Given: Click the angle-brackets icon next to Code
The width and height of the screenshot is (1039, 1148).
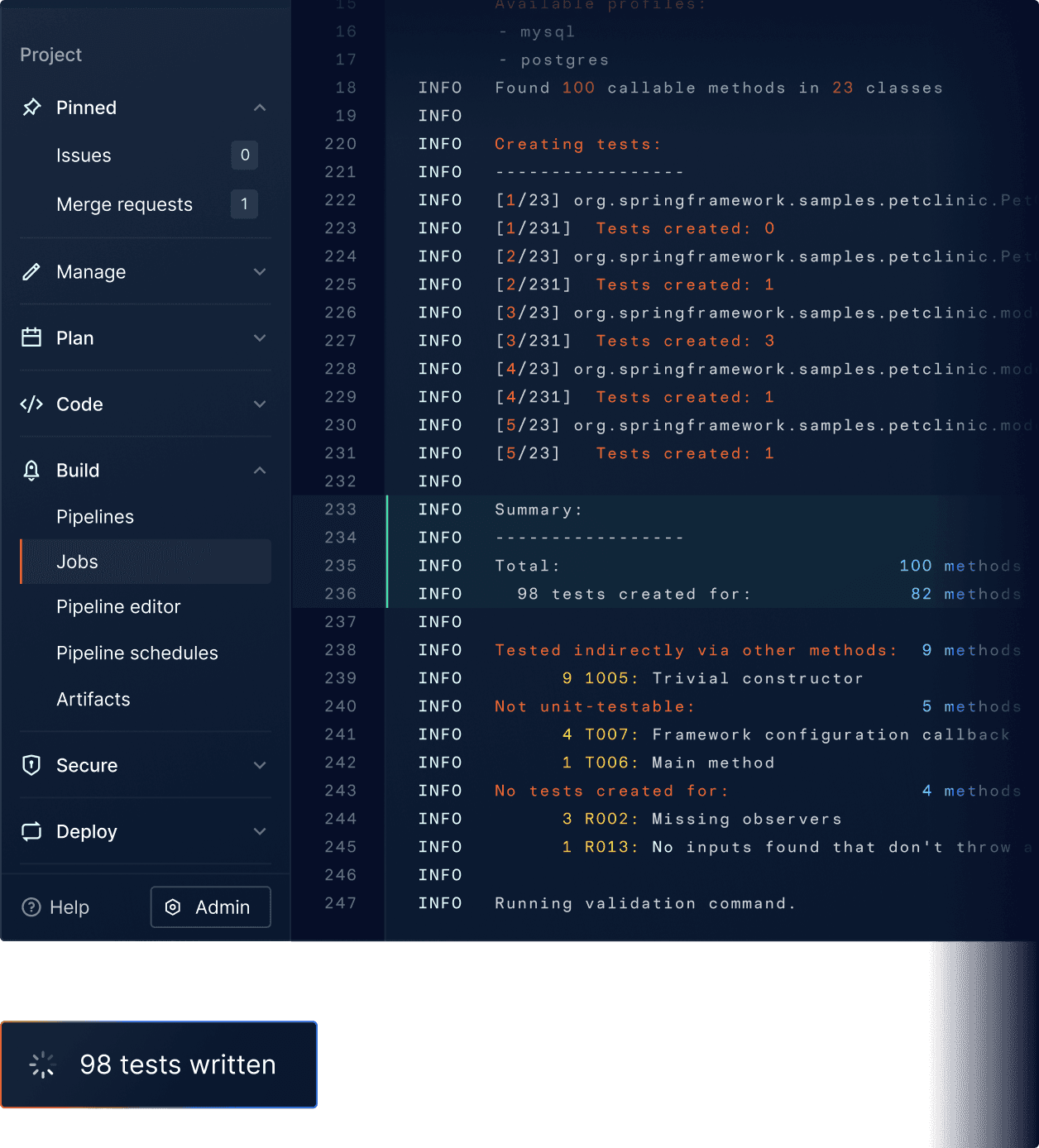Looking at the screenshot, I should pos(31,404).
